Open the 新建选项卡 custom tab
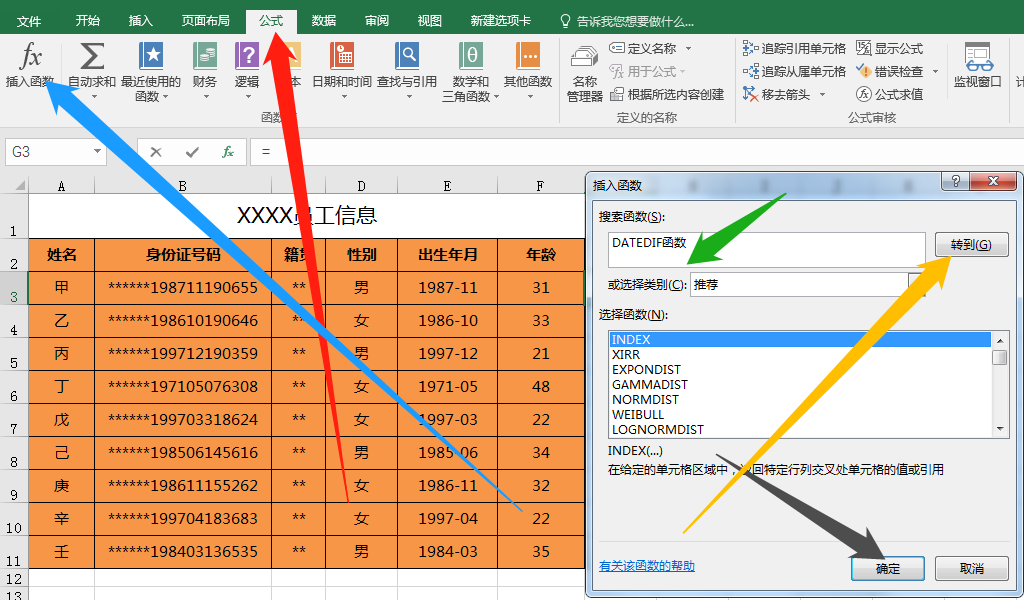This screenshot has height=600, width=1024. click(x=500, y=21)
